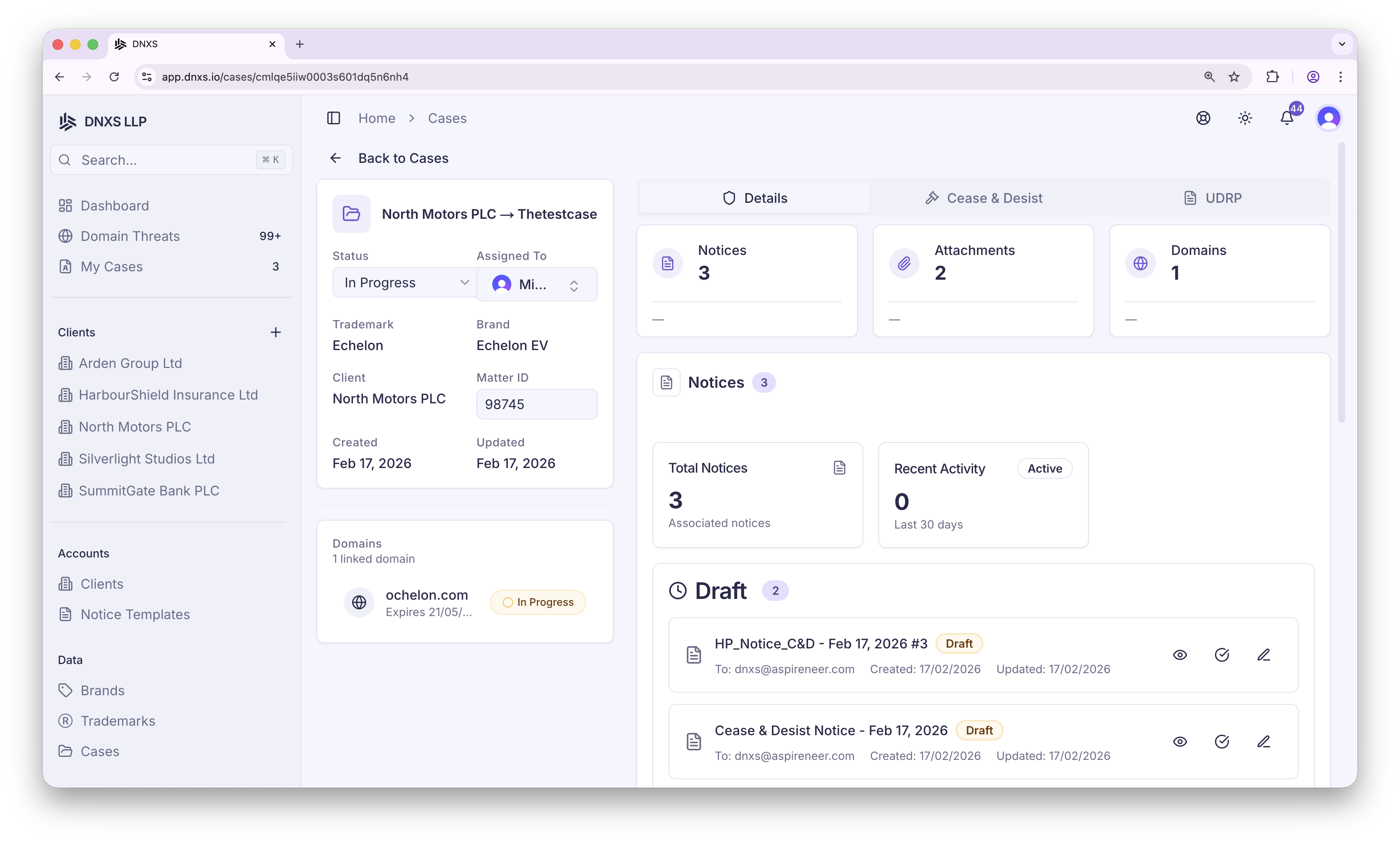Edit the HP_Notice_C&D draft with pencil icon
Image resolution: width=1400 pixels, height=844 pixels.
tap(1264, 655)
